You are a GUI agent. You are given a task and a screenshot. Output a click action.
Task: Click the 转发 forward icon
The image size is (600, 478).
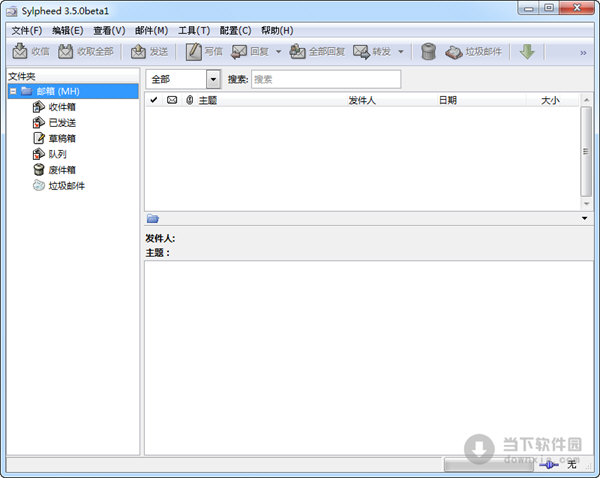pyautogui.click(x=361, y=51)
